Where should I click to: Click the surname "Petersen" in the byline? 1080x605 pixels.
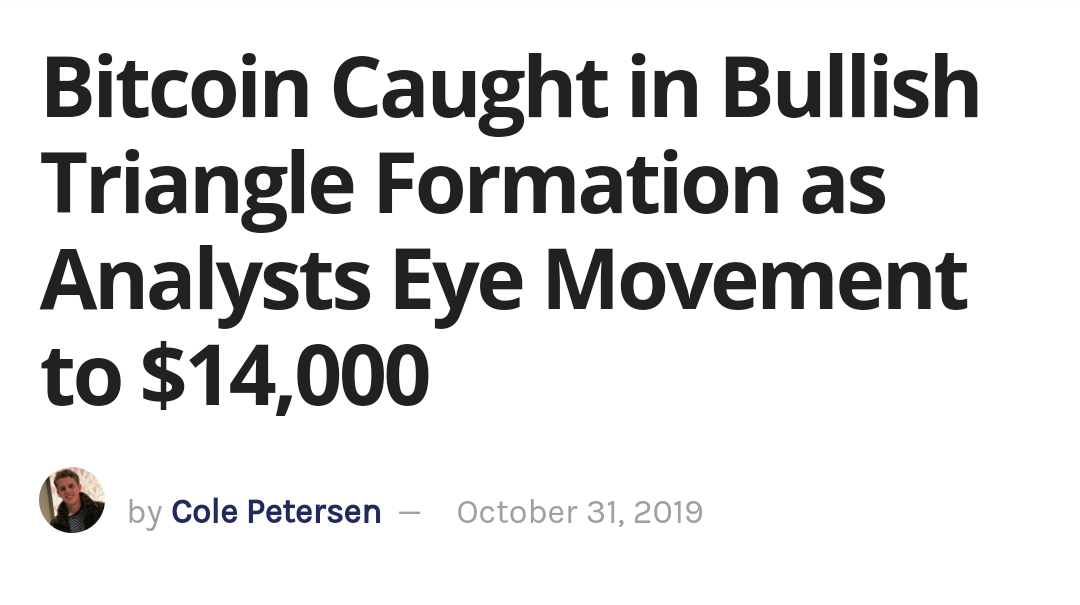314,512
